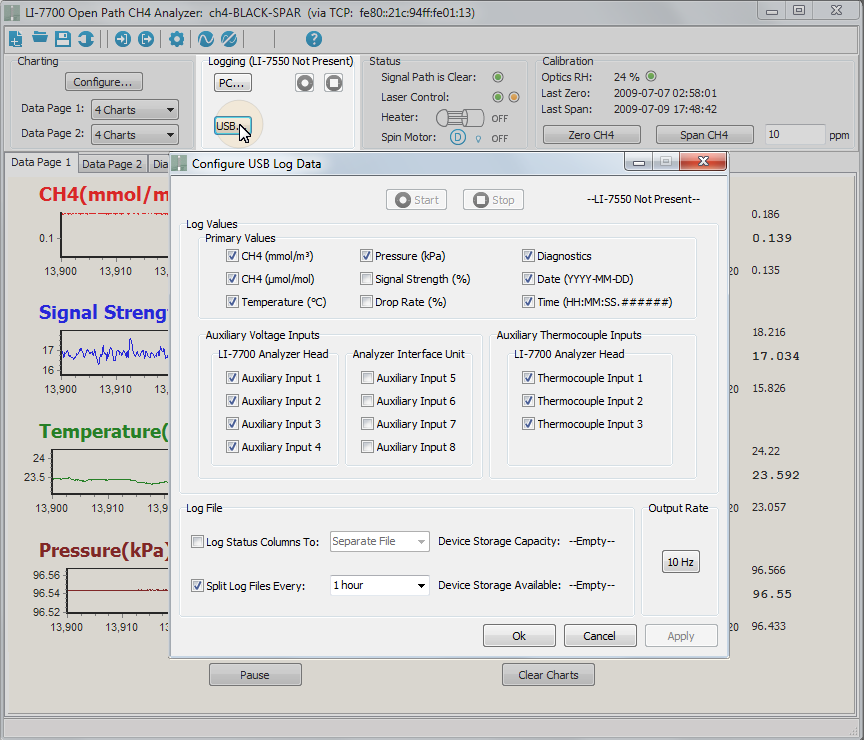
Task: Click the Zero CH4 button
Action: click(591, 135)
